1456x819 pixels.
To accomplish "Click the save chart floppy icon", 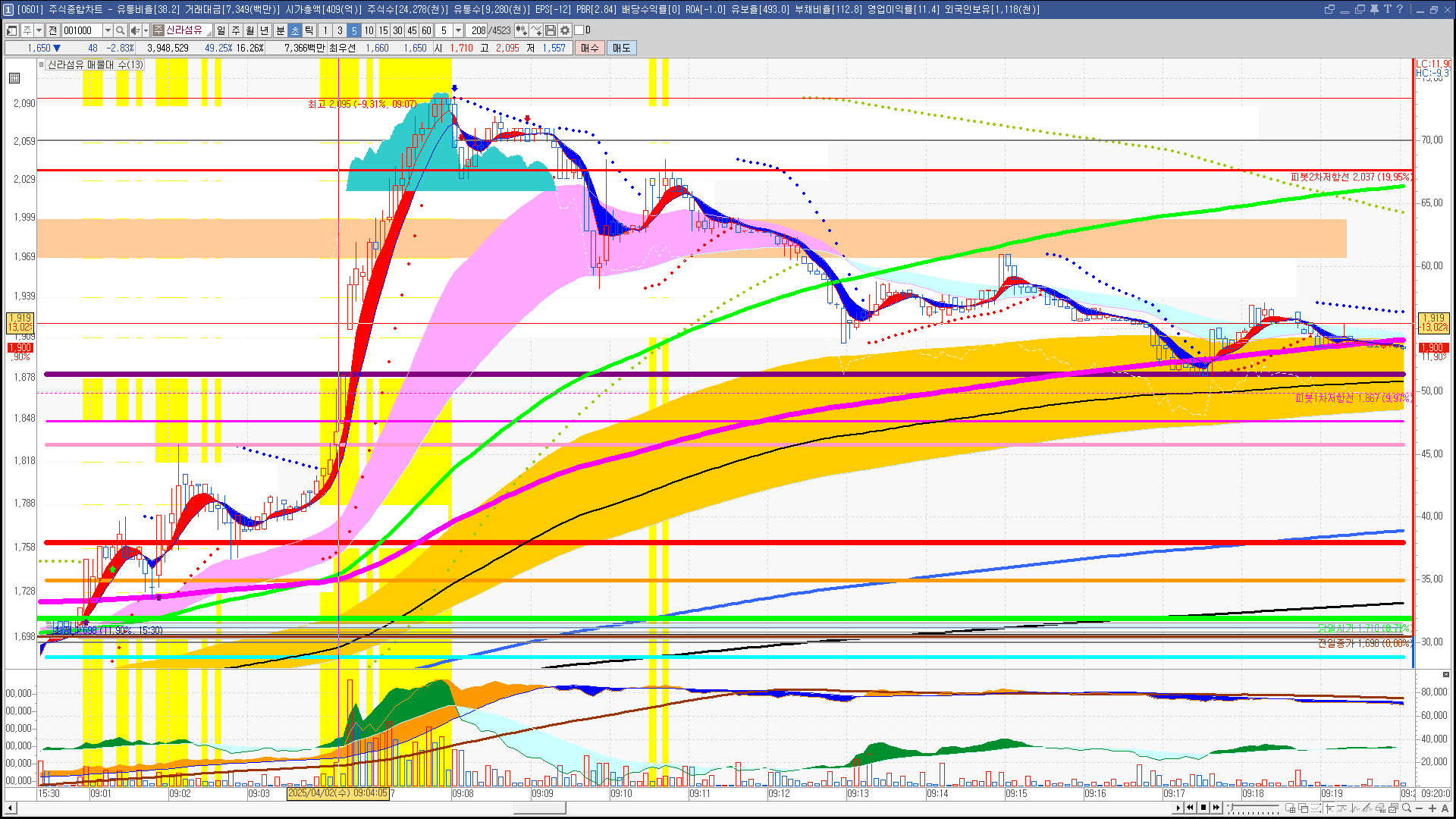I will (x=551, y=30).
